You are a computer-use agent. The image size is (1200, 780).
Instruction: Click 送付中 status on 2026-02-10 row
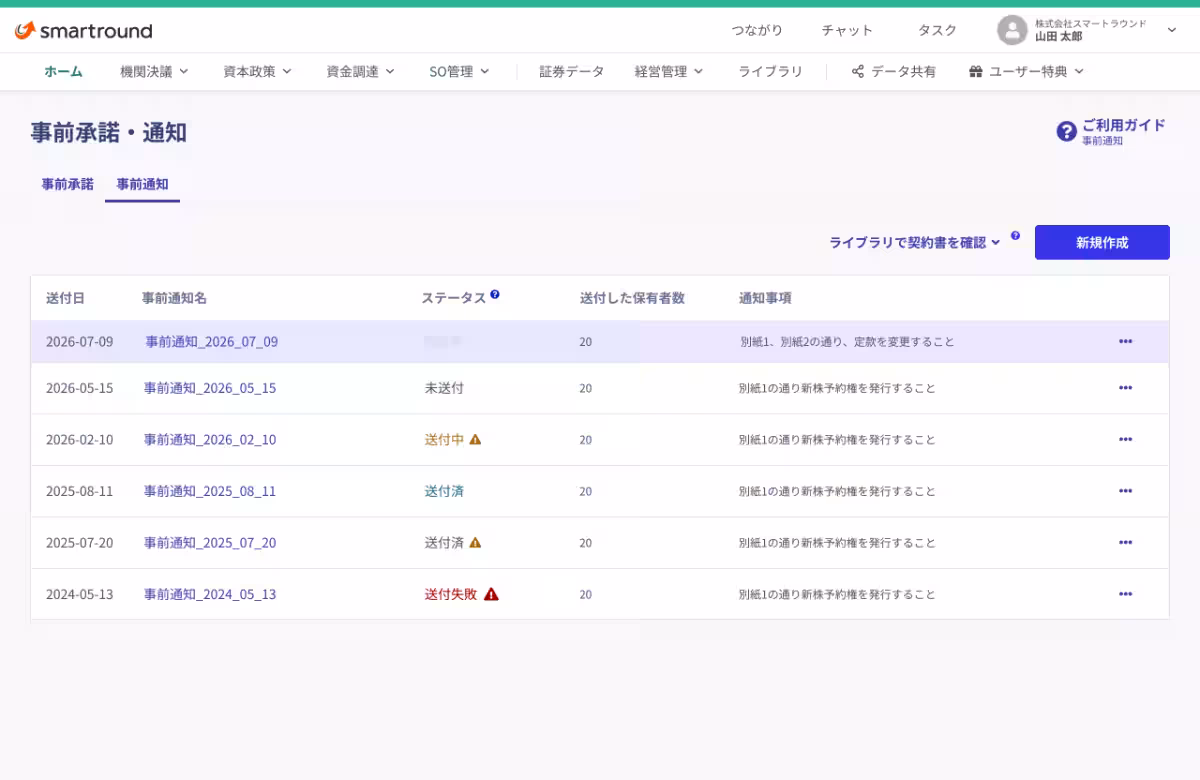coord(444,439)
